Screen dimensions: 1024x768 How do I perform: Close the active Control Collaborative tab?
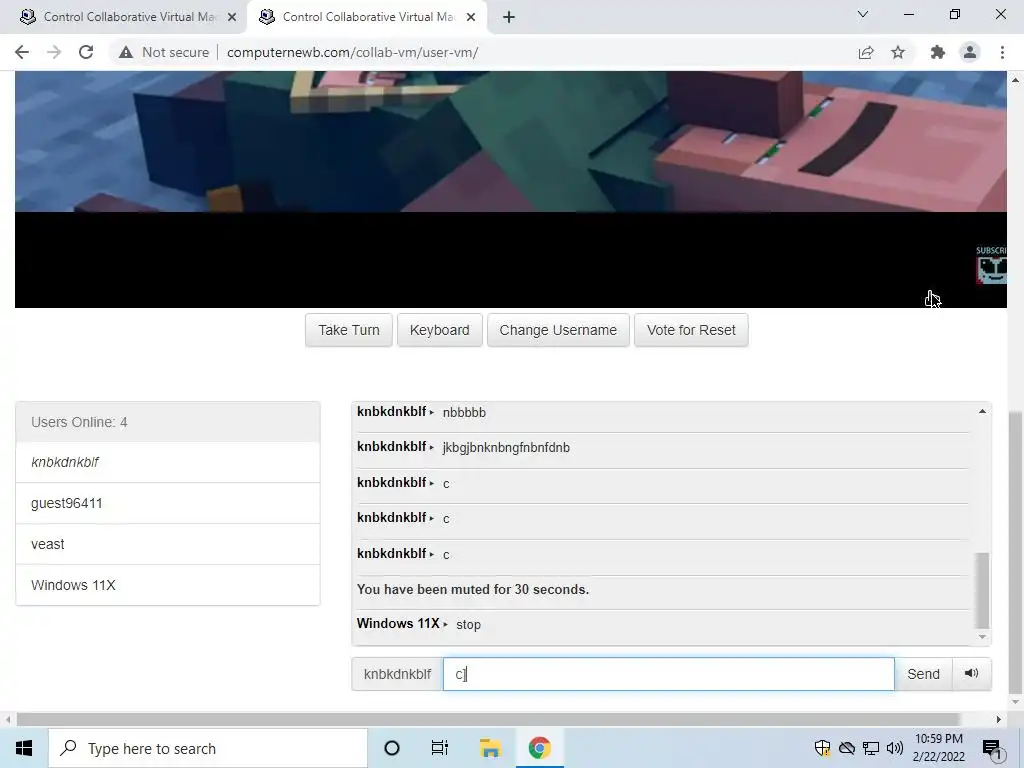pyautogui.click(x=471, y=17)
